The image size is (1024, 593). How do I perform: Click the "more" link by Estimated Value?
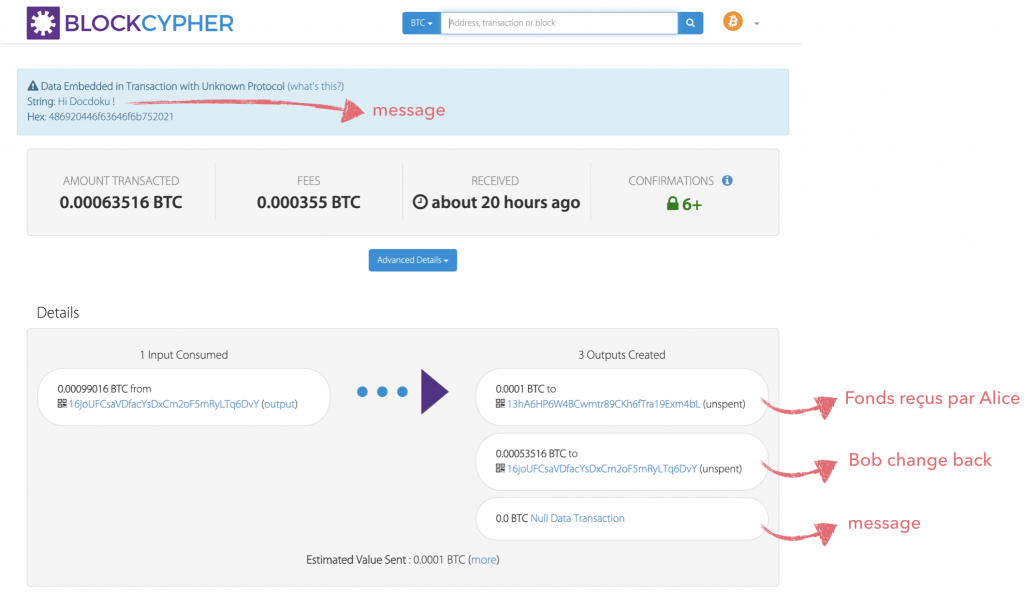(x=483, y=560)
